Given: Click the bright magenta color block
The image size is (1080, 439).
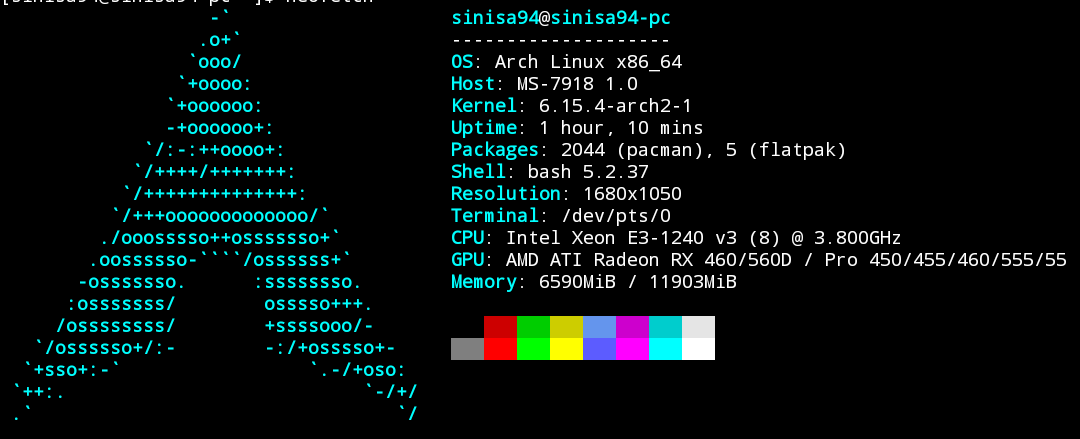Looking at the screenshot, I should tap(632, 348).
